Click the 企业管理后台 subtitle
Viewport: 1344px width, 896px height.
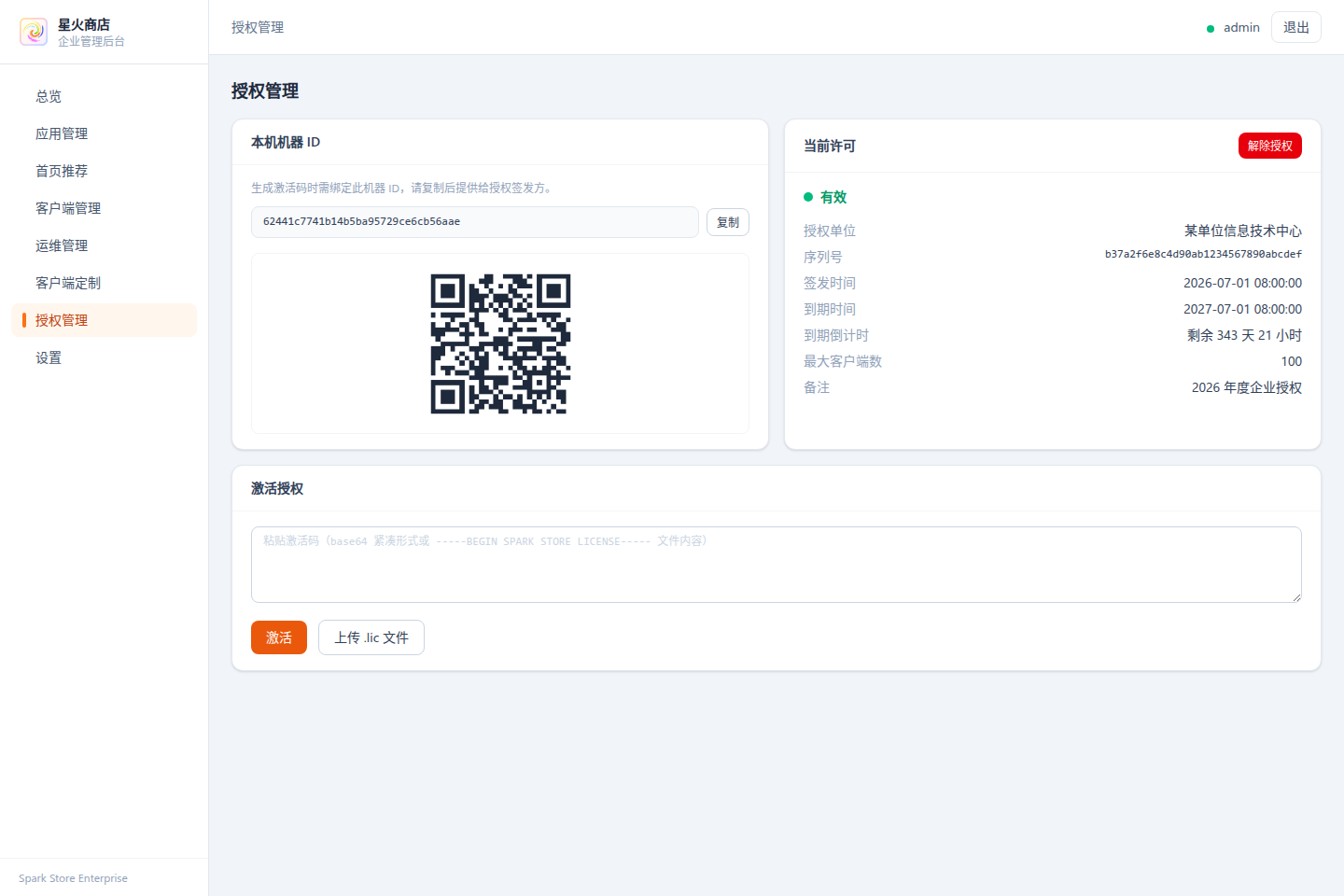click(91, 41)
